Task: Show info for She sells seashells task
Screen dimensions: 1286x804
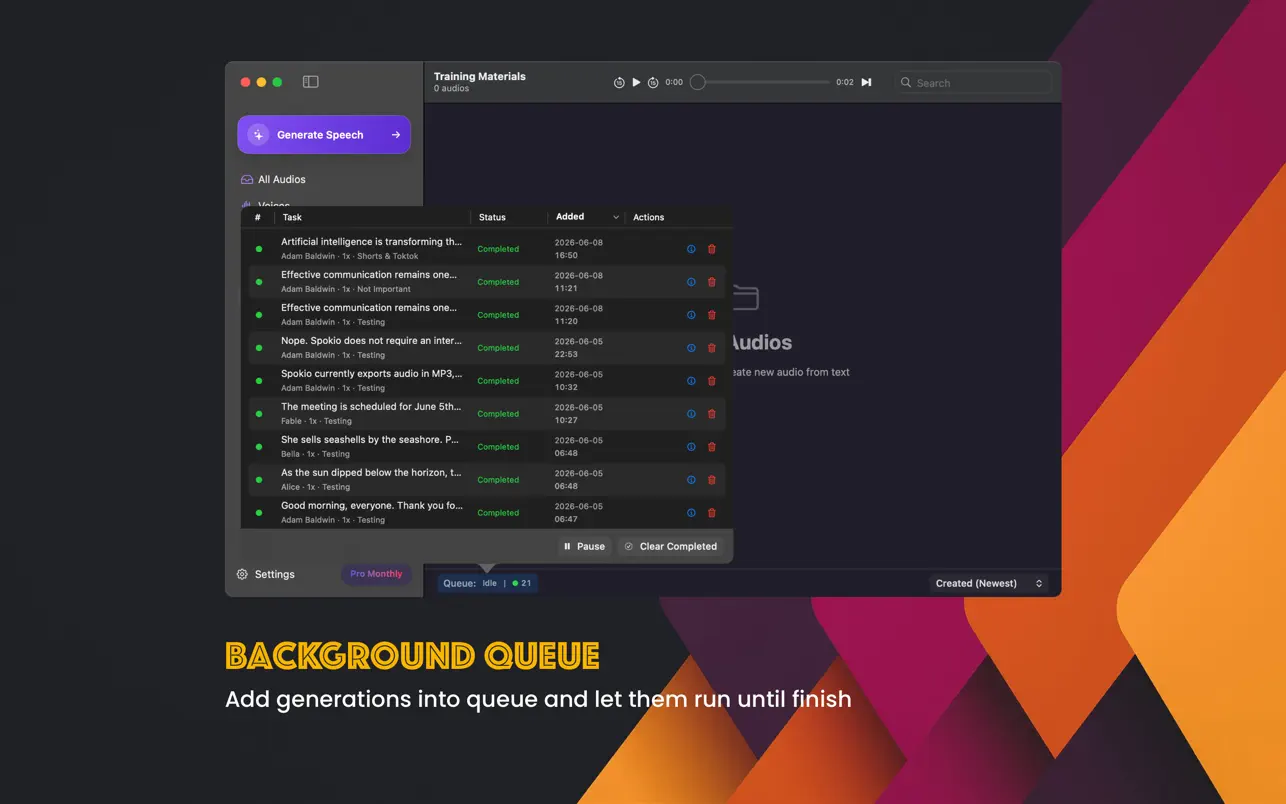Action: point(691,447)
